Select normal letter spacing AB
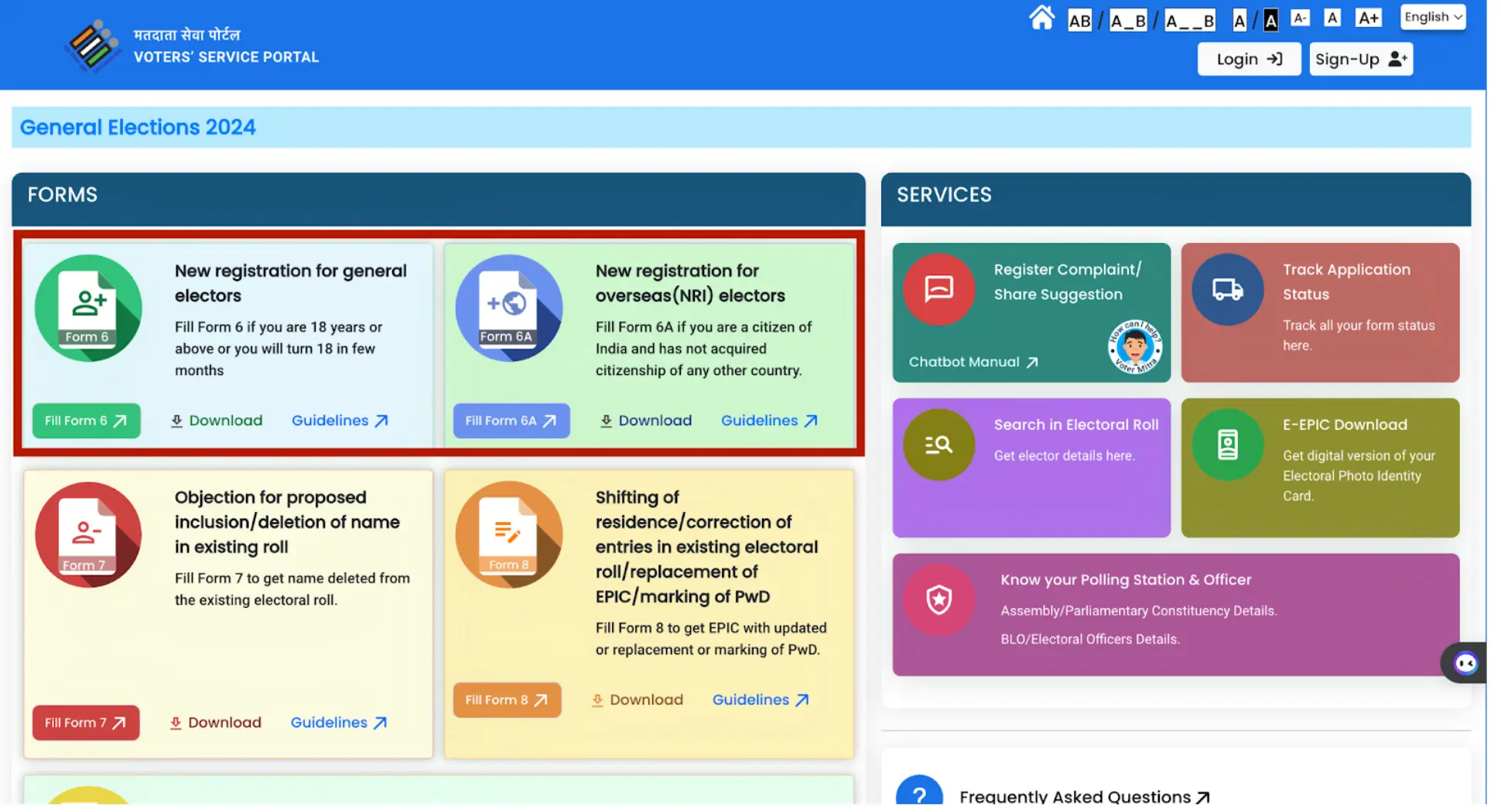Screen dimensions: 1501x812 pyautogui.click(x=1079, y=20)
